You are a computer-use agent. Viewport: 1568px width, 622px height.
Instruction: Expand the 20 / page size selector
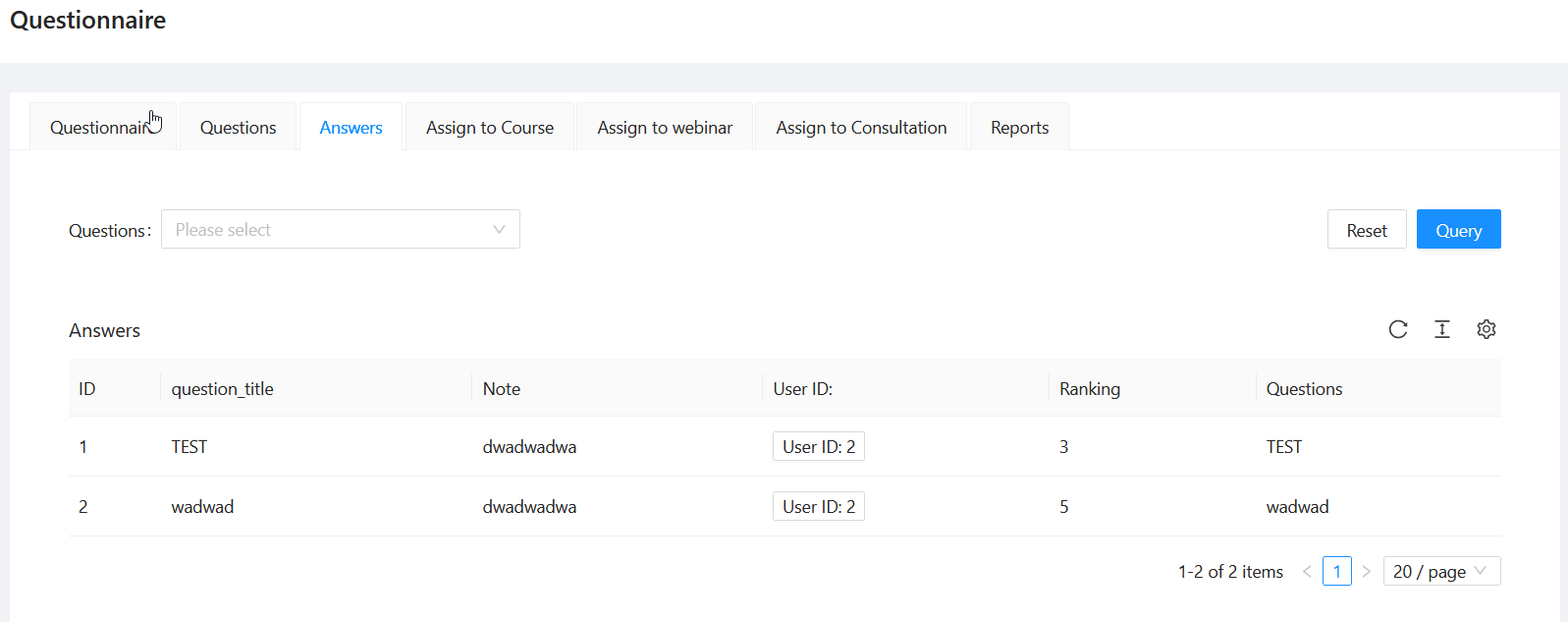click(x=1441, y=571)
